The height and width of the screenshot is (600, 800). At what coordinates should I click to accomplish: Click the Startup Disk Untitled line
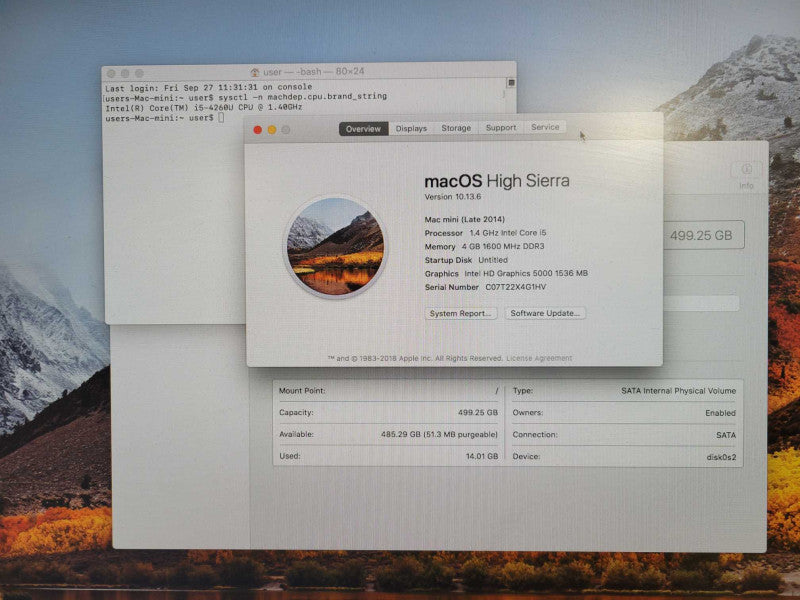pos(466,260)
